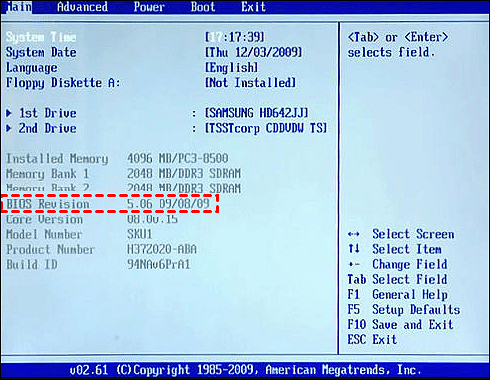Switch to the Advanced tab
This screenshot has height=380, width=490.
(82, 7)
